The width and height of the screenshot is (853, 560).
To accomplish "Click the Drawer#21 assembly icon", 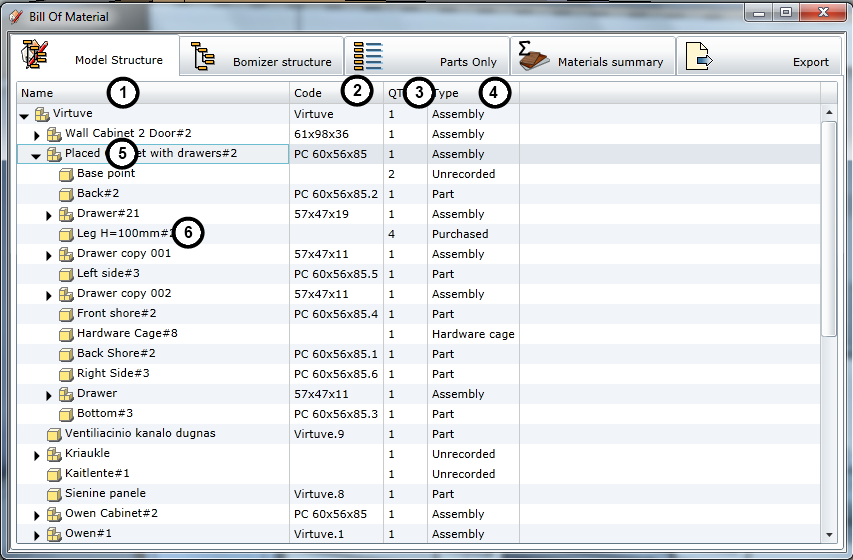I will 66,214.
